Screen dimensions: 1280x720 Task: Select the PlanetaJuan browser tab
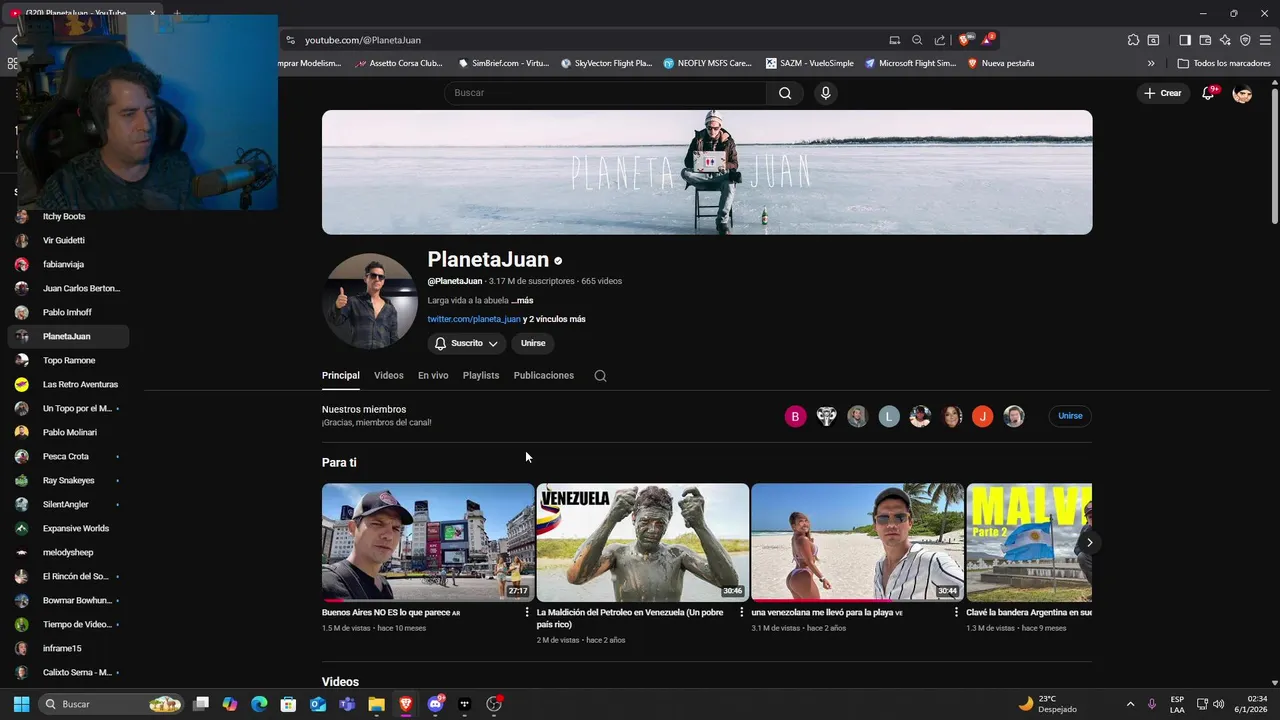point(85,13)
